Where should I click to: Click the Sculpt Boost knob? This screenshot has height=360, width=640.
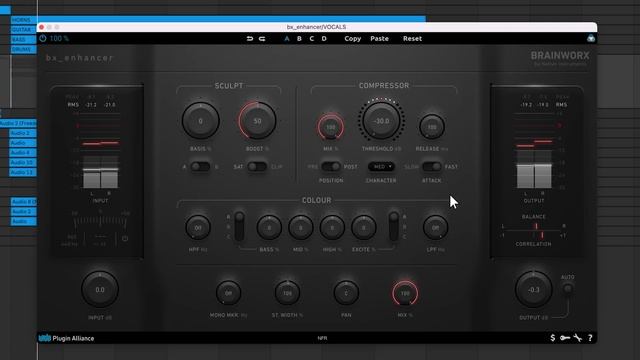pos(257,121)
